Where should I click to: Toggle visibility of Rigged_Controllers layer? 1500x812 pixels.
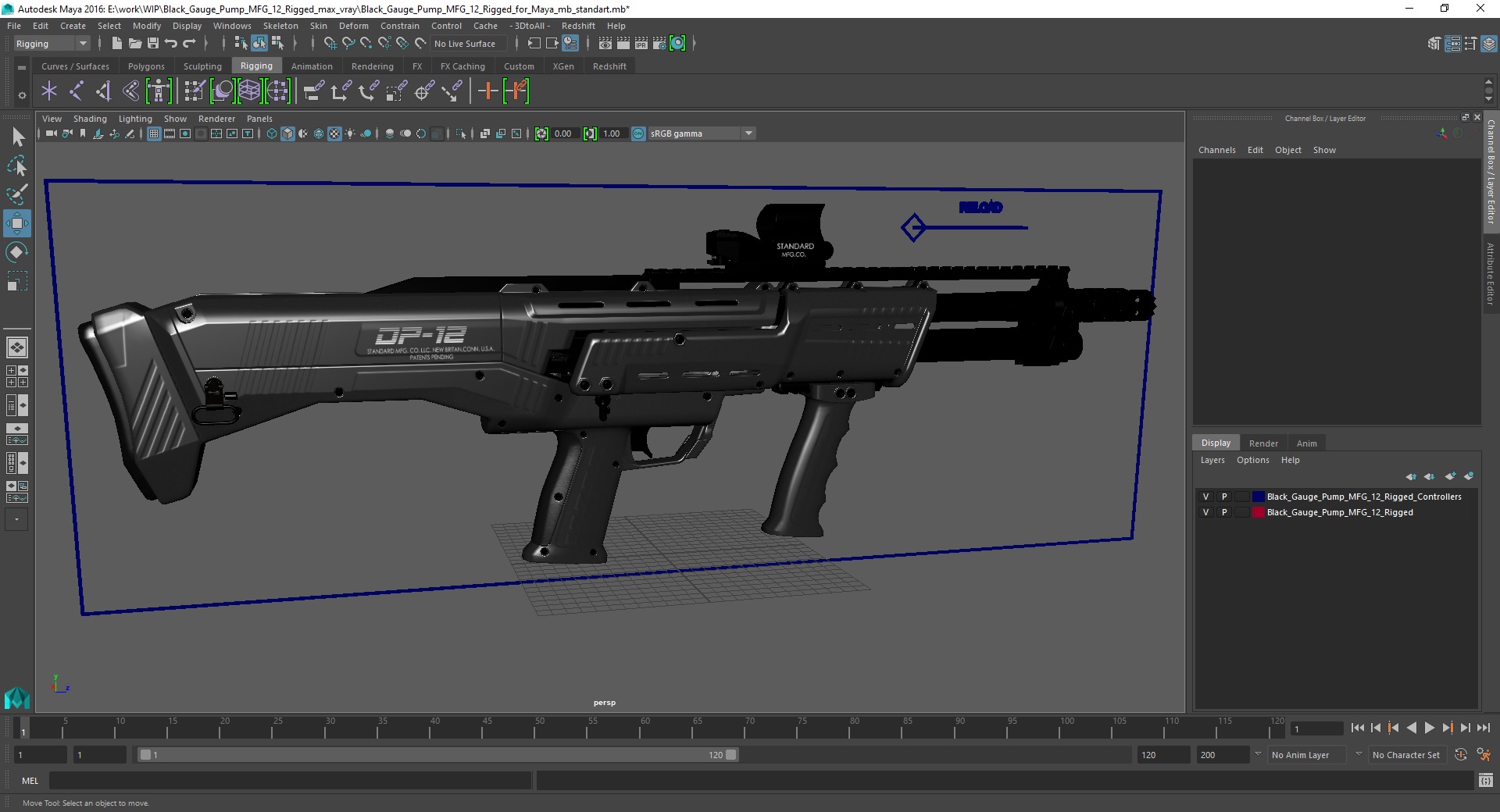coord(1205,497)
